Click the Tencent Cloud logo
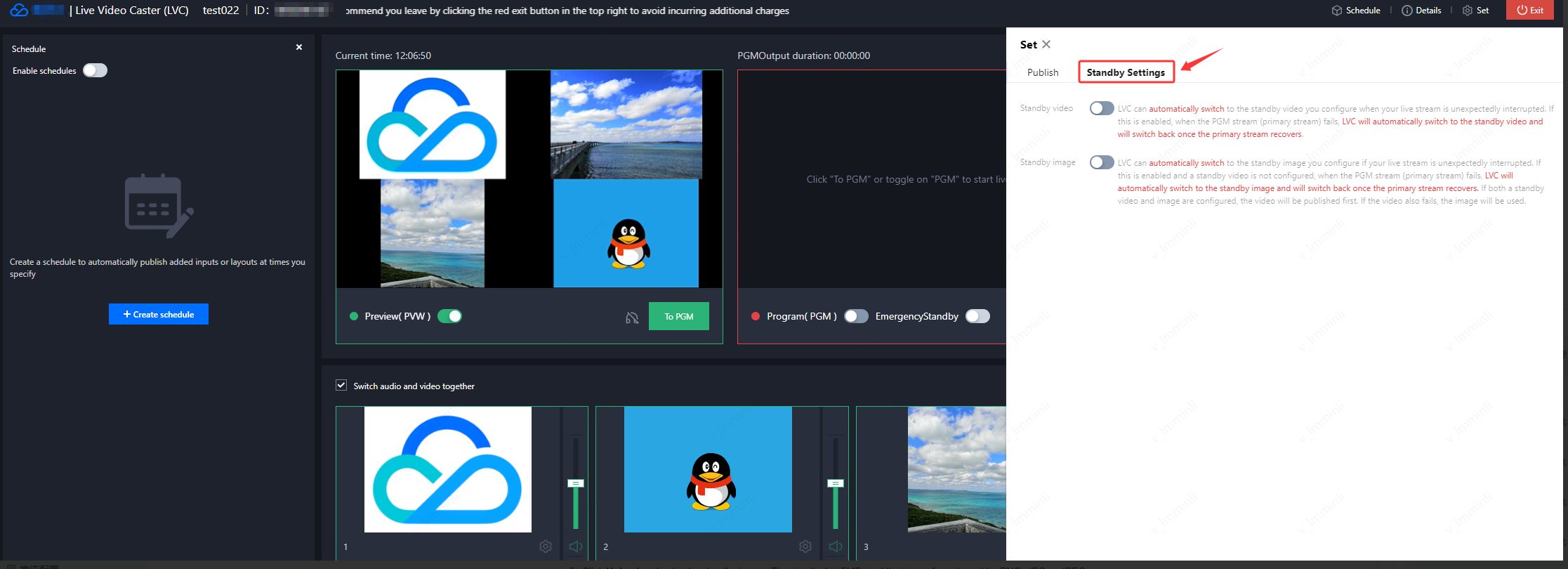This screenshot has width=1568, height=569. (x=19, y=11)
